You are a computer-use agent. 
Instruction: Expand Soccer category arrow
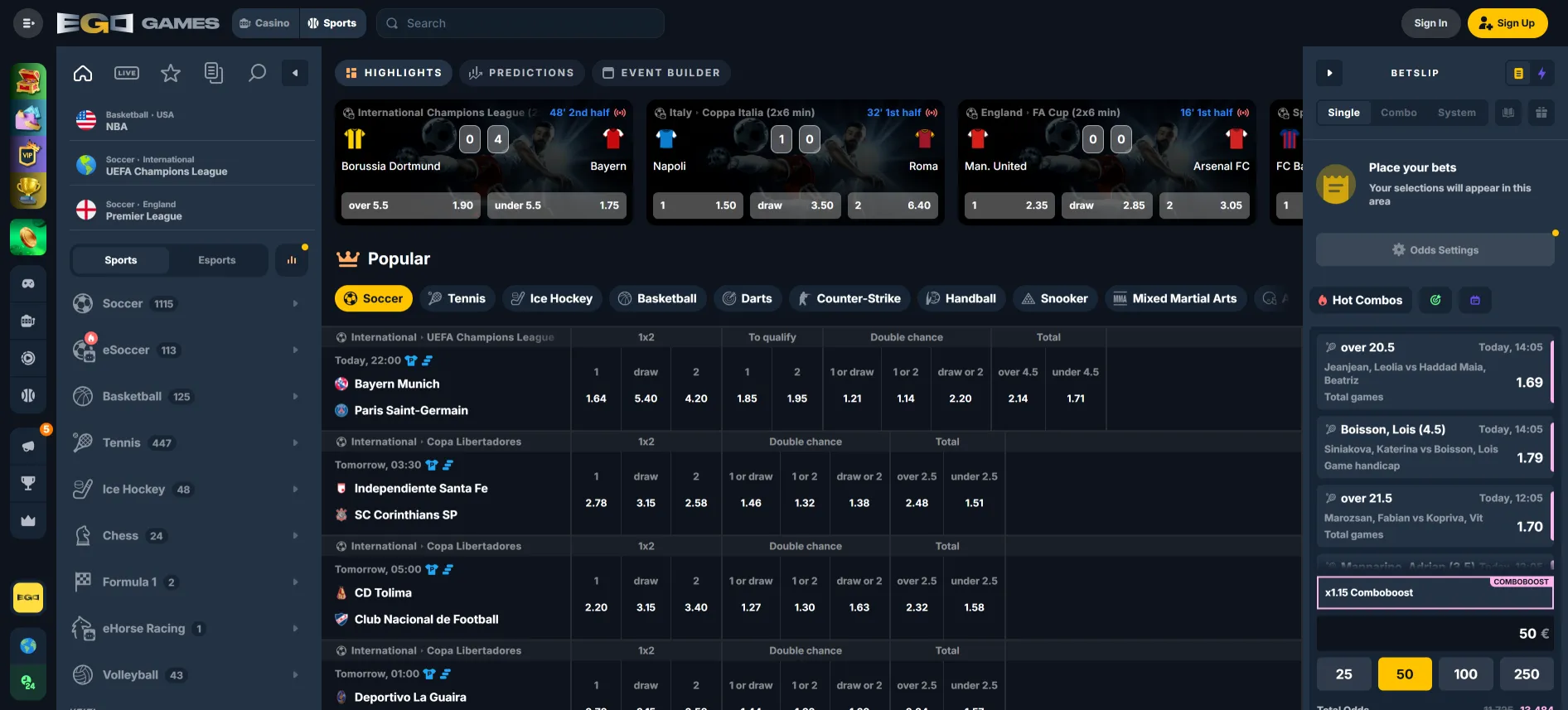coord(295,304)
